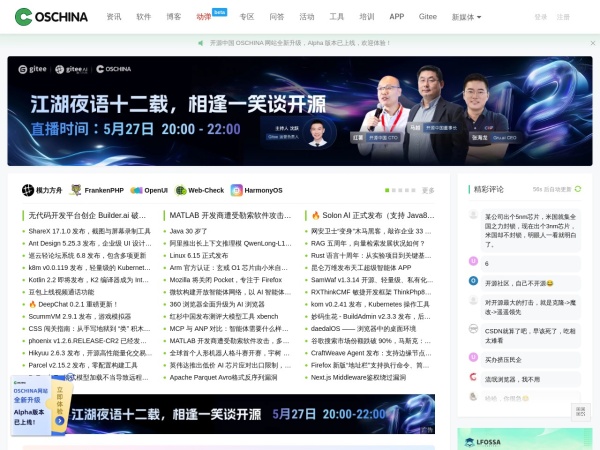Viewport: 600px width, 450px height.
Task: Open headline MATLAB 开发商遭受勒索软件攻击
Action: pyautogui.click(x=230, y=215)
